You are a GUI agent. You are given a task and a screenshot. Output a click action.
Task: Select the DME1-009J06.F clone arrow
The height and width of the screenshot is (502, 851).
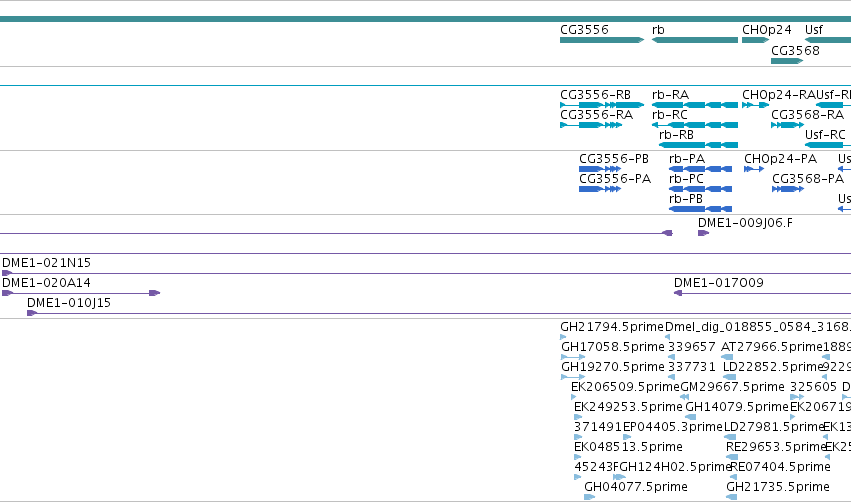coord(703,233)
